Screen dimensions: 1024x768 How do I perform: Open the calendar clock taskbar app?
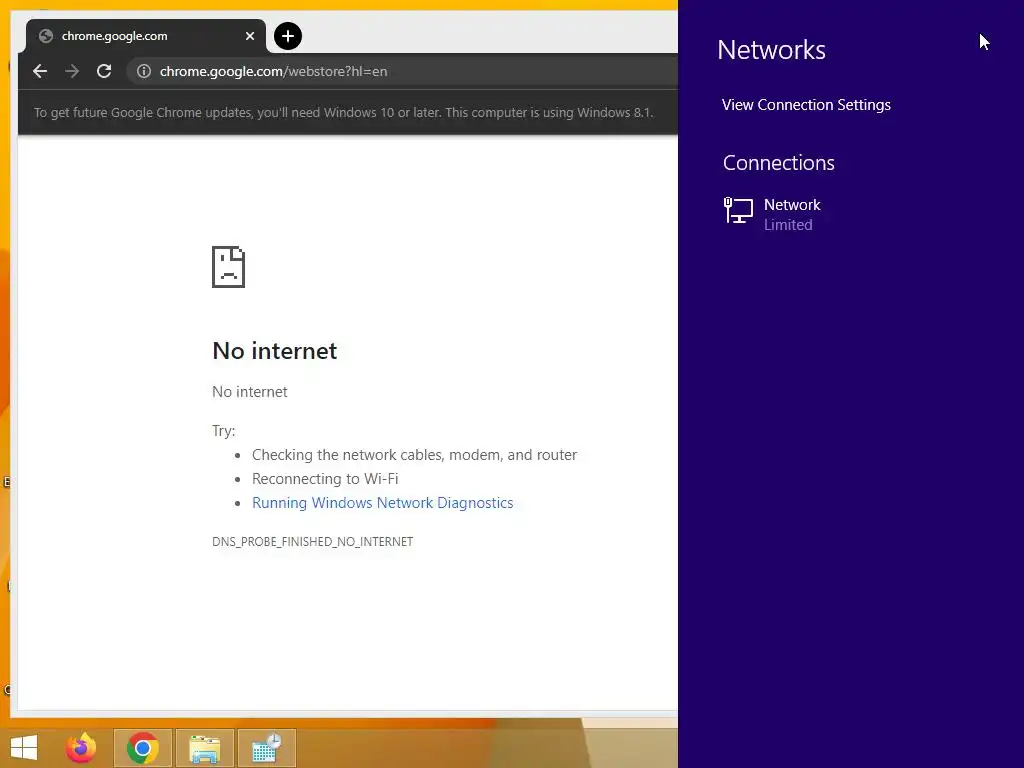266,748
